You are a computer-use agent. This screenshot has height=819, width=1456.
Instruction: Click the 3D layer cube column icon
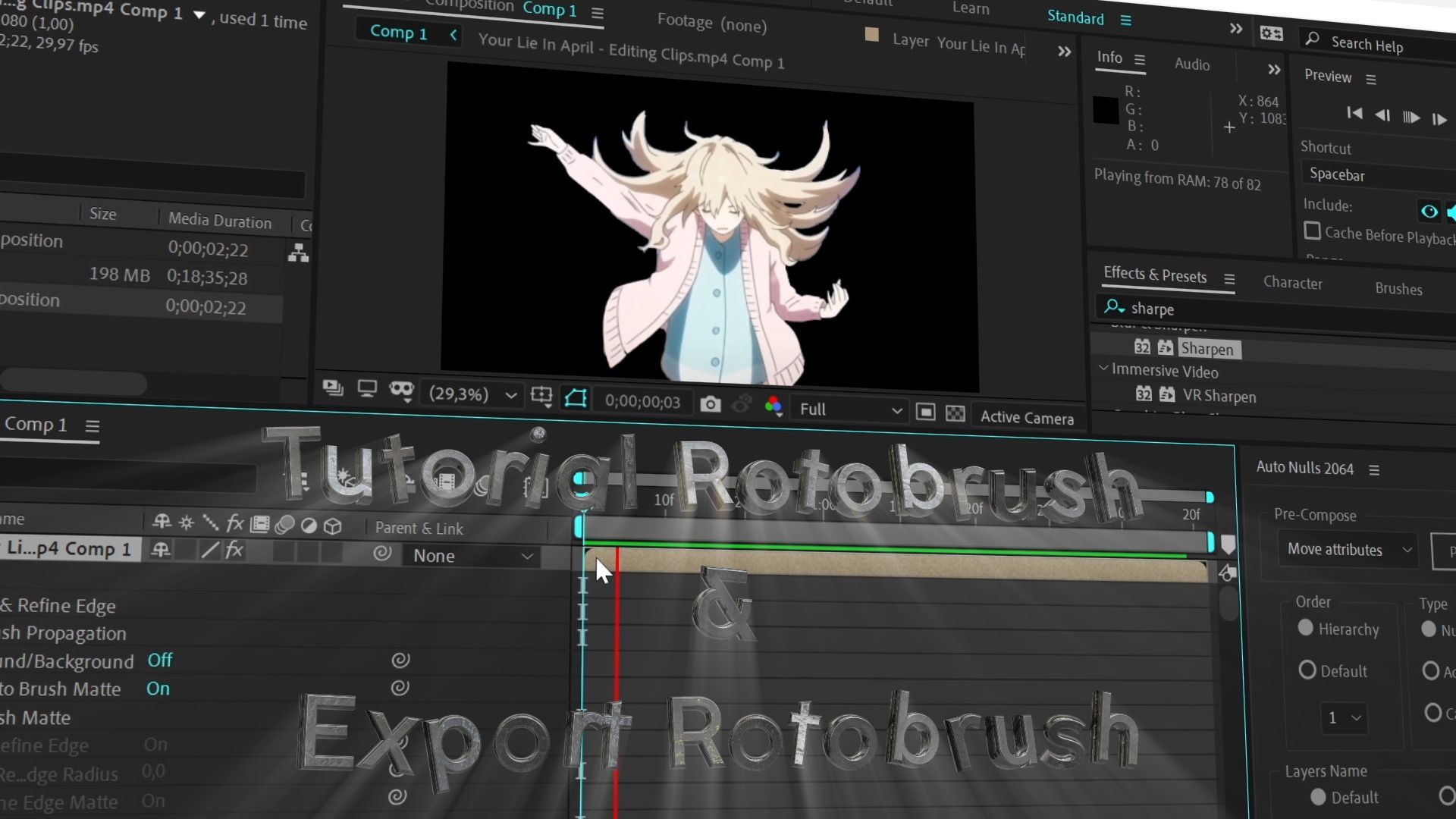pos(333,526)
